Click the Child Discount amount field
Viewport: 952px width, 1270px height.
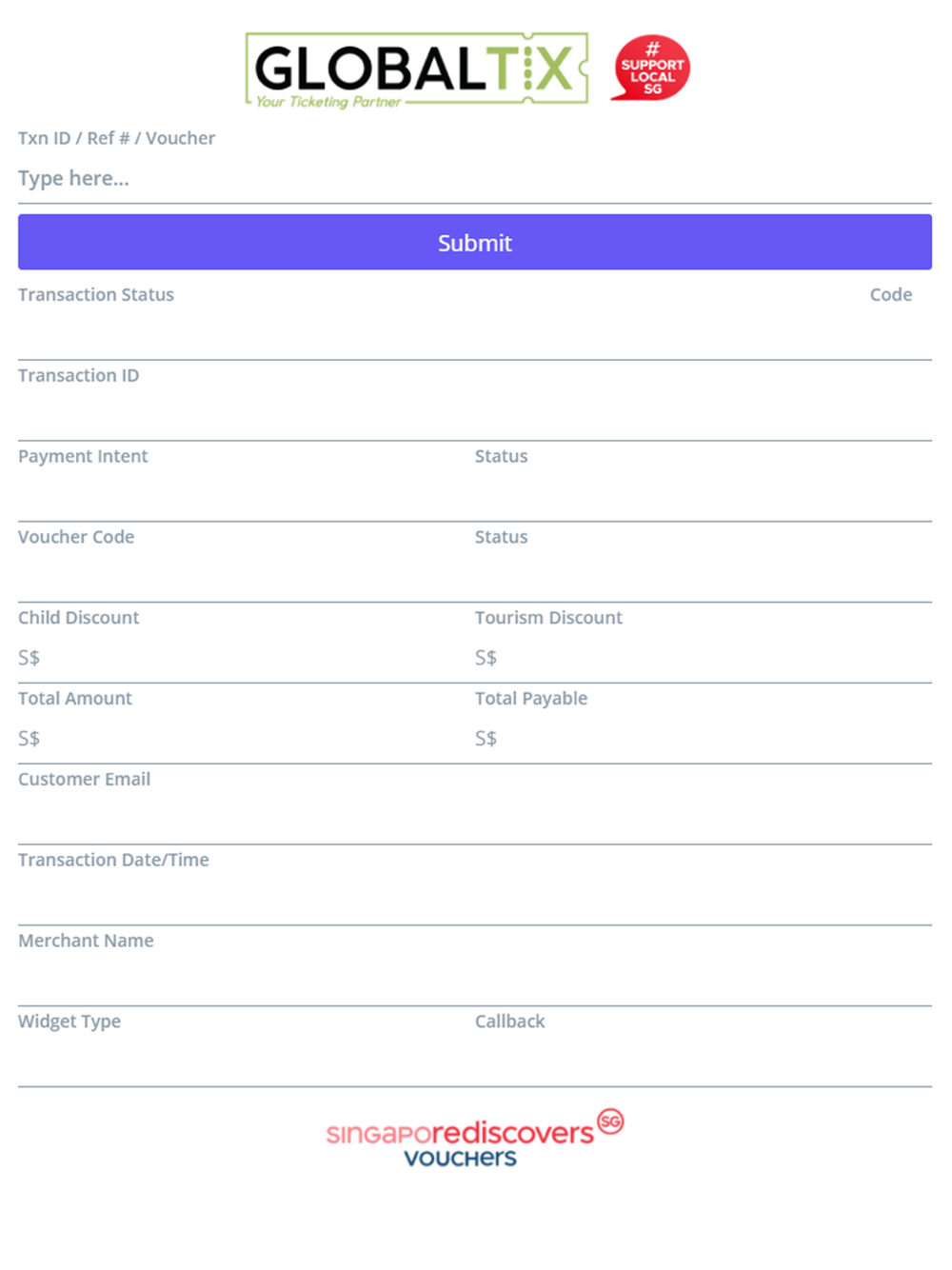pos(247,659)
